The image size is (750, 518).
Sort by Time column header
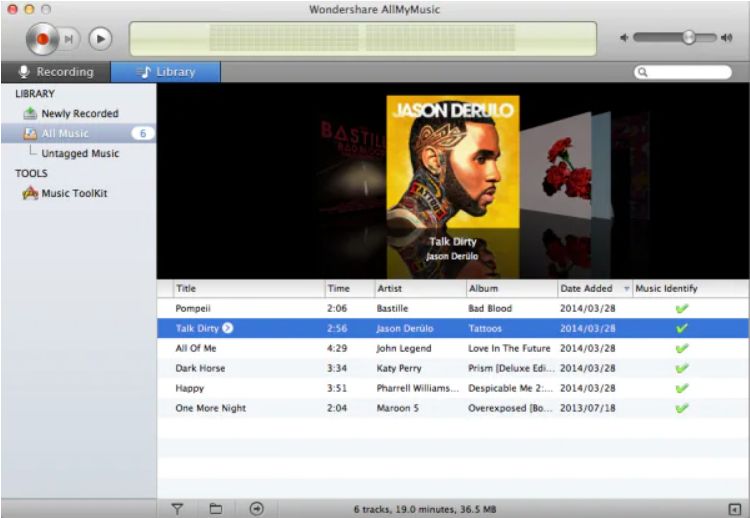click(350, 288)
